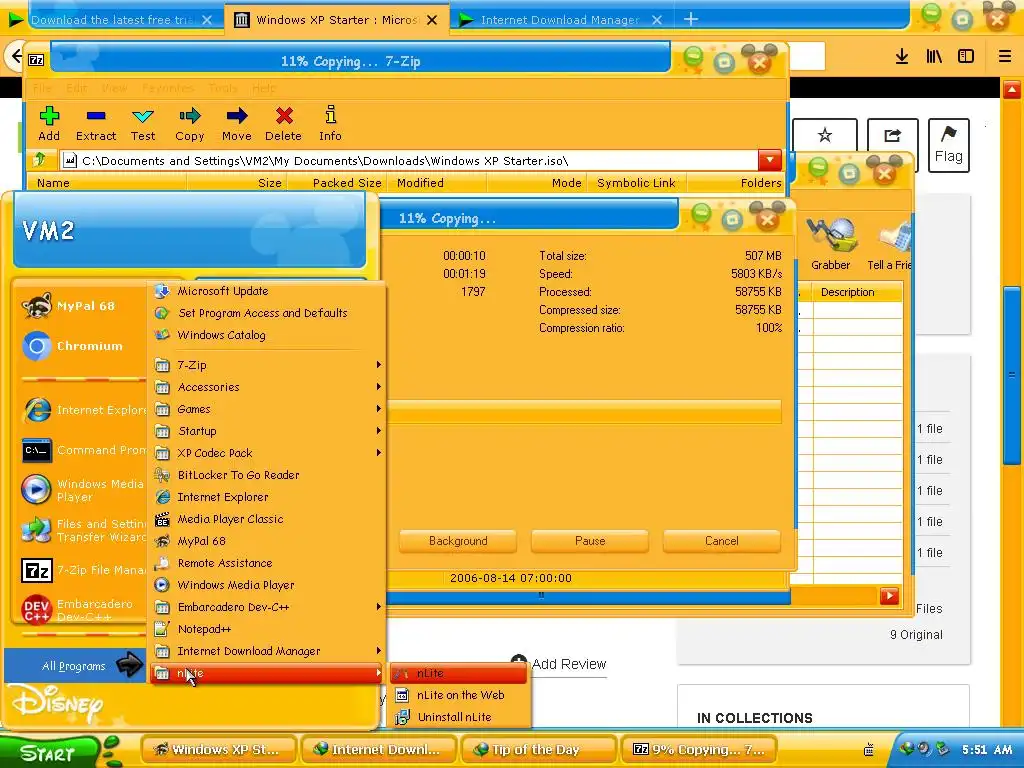Image resolution: width=1024 pixels, height=768 pixels.
Task: Switch to the 9% Copying taskbar button
Action: pyautogui.click(x=699, y=750)
